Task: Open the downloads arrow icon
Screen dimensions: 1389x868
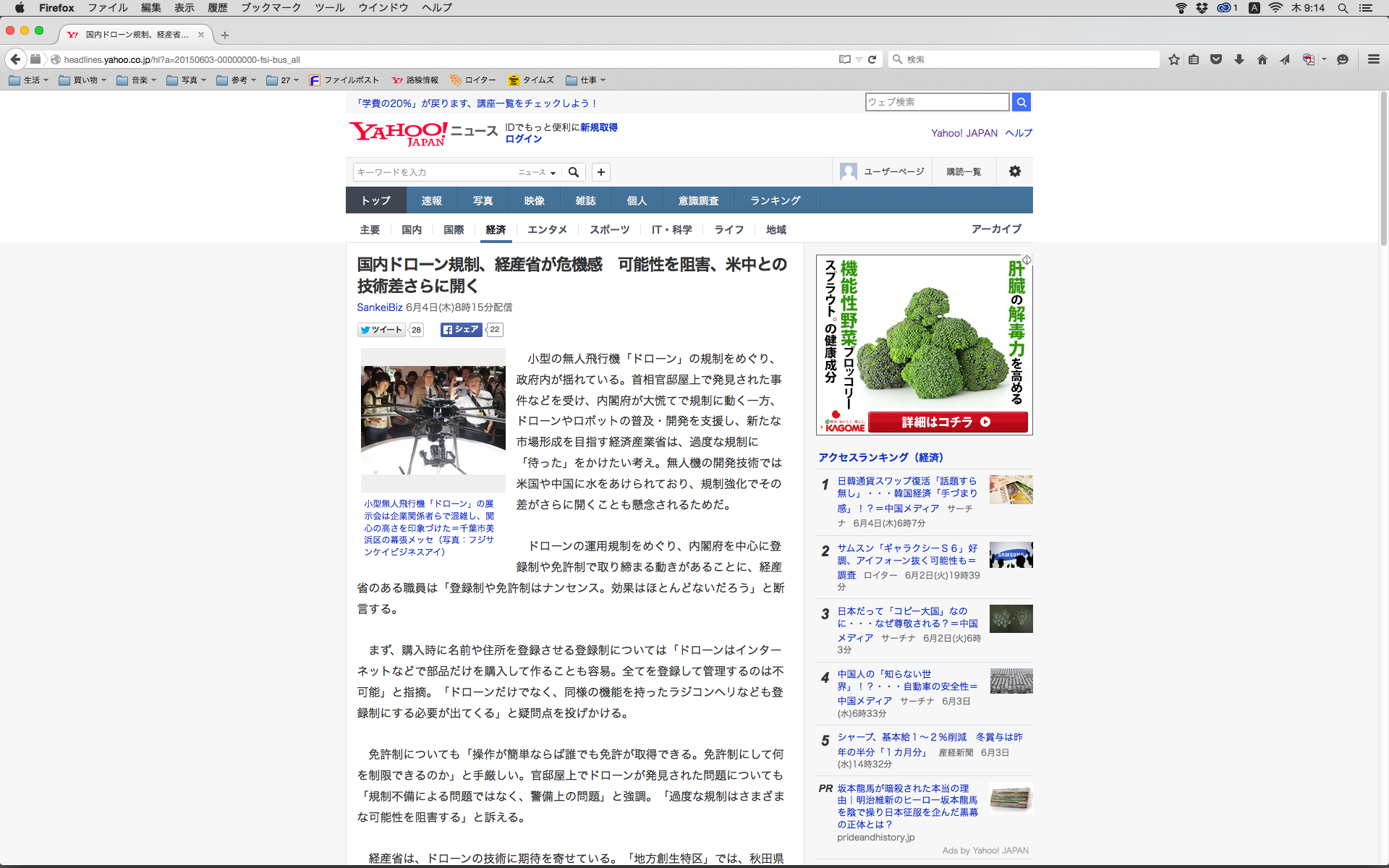Action: coord(1239,59)
